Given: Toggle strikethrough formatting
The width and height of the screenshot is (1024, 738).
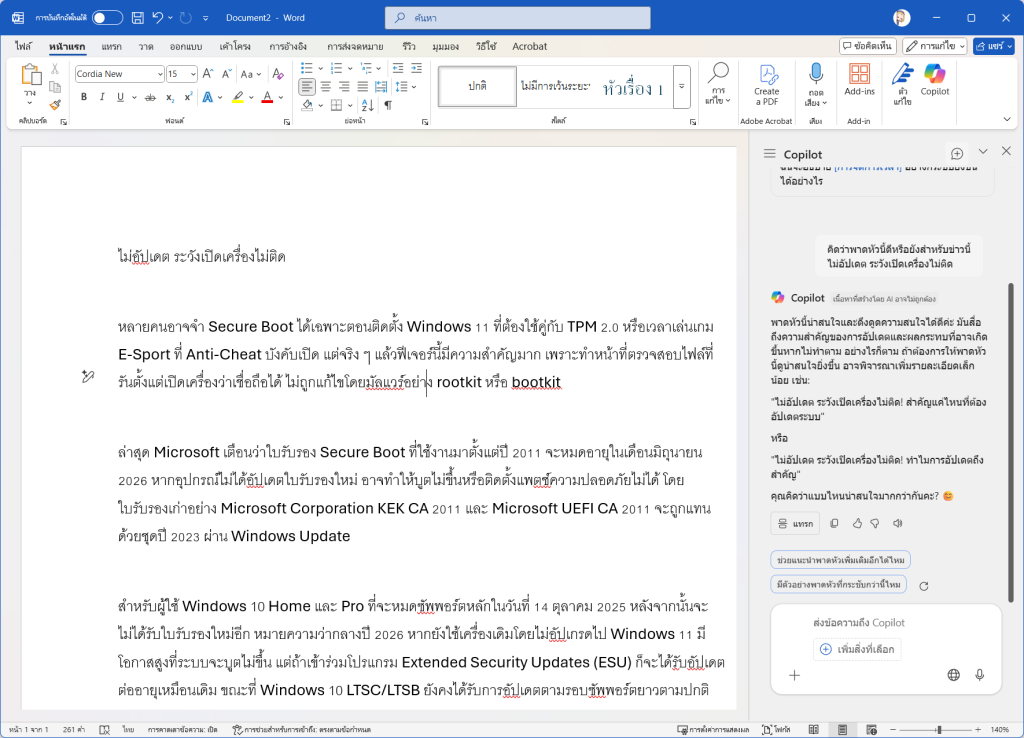Looking at the screenshot, I should (x=150, y=97).
